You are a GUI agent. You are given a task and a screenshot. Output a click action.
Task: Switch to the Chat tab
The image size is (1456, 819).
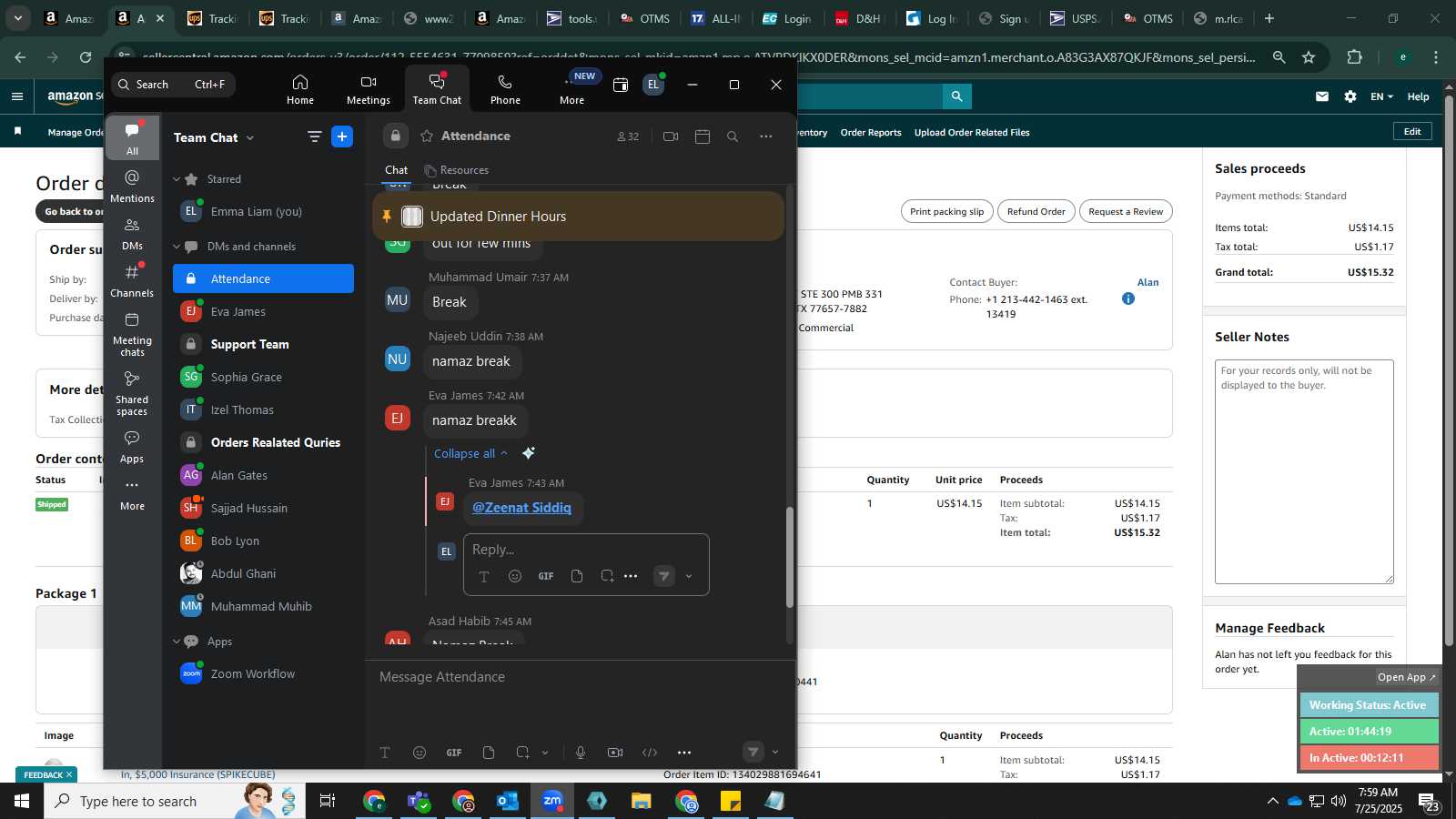[x=396, y=170]
